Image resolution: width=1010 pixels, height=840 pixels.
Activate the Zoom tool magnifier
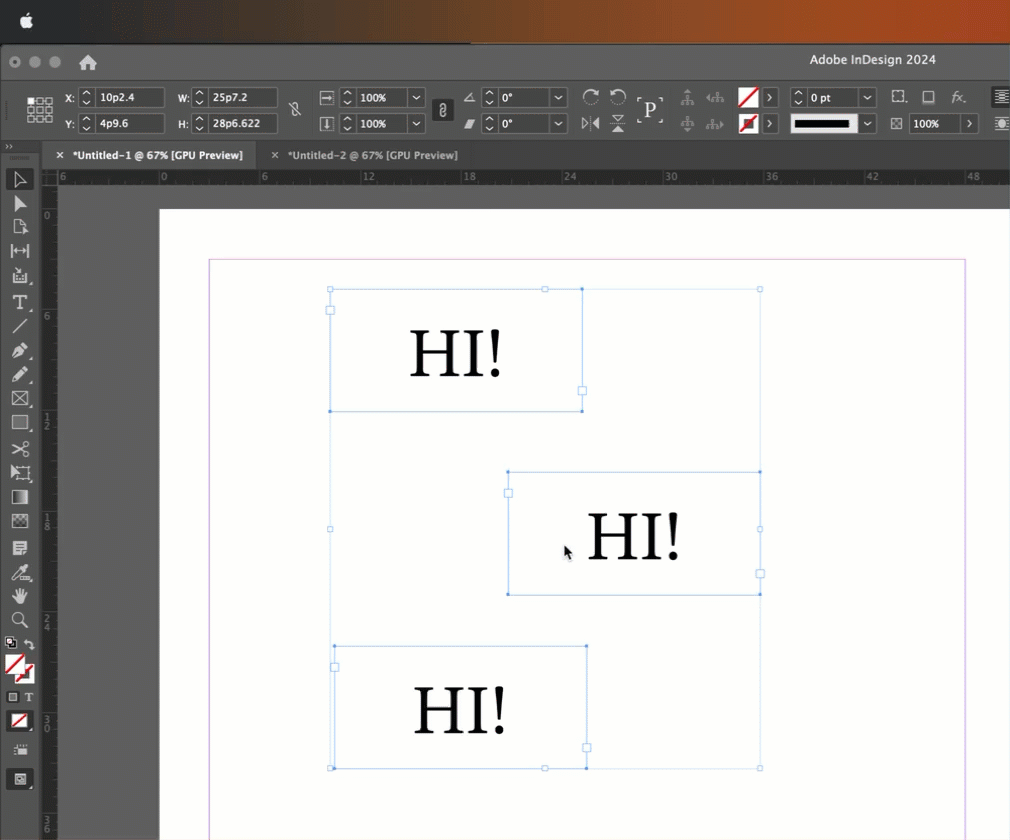pyautogui.click(x=20, y=620)
